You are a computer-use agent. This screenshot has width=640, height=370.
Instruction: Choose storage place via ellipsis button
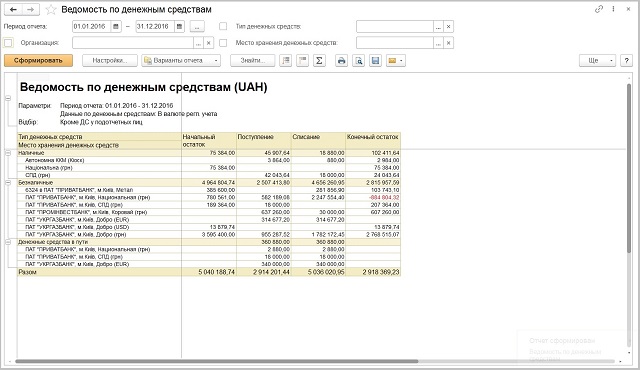click(438, 43)
